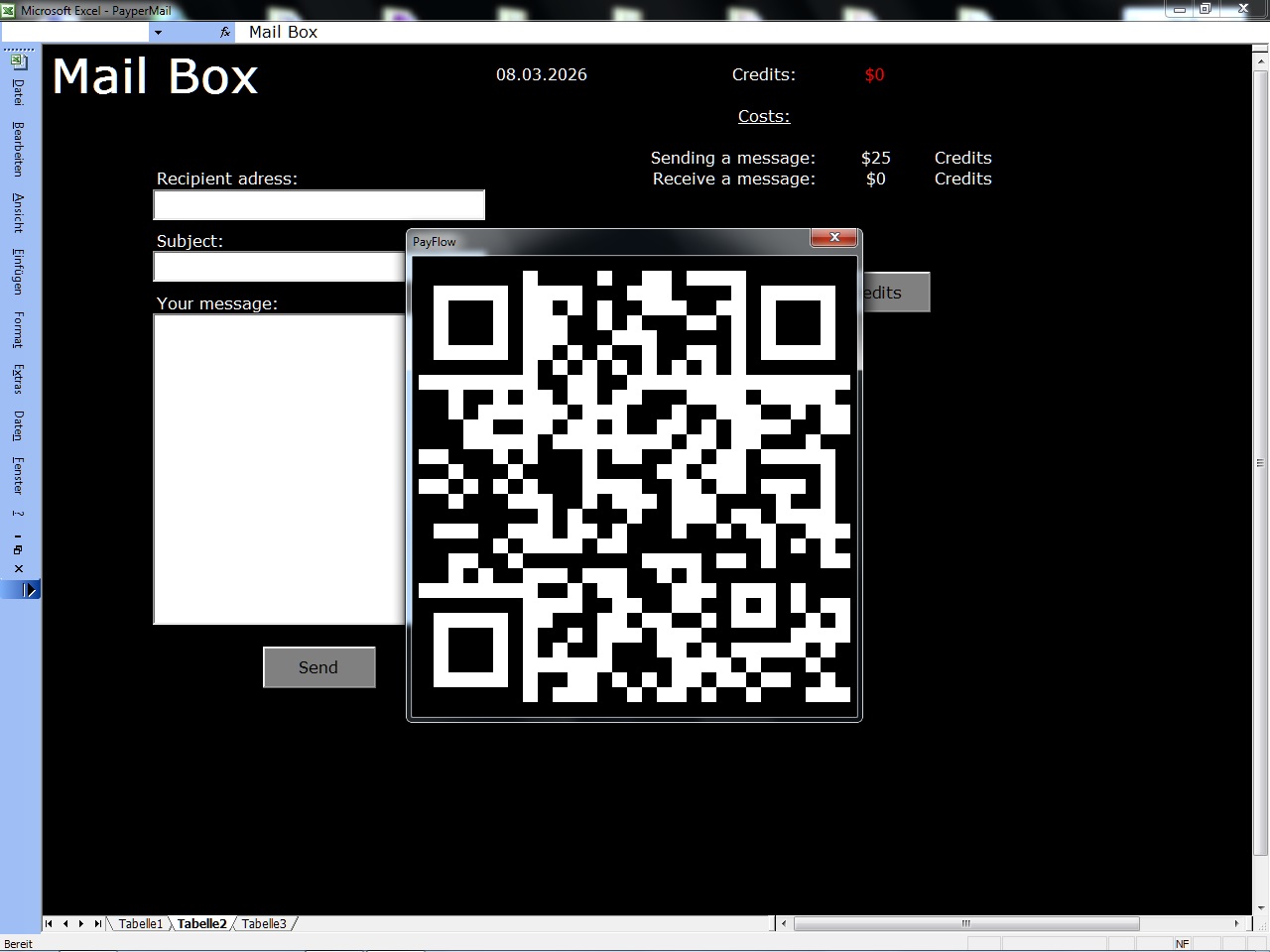This screenshot has height=952, width=1270.
Task: Open the Einfügen menu
Action: (x=18, y=272)
